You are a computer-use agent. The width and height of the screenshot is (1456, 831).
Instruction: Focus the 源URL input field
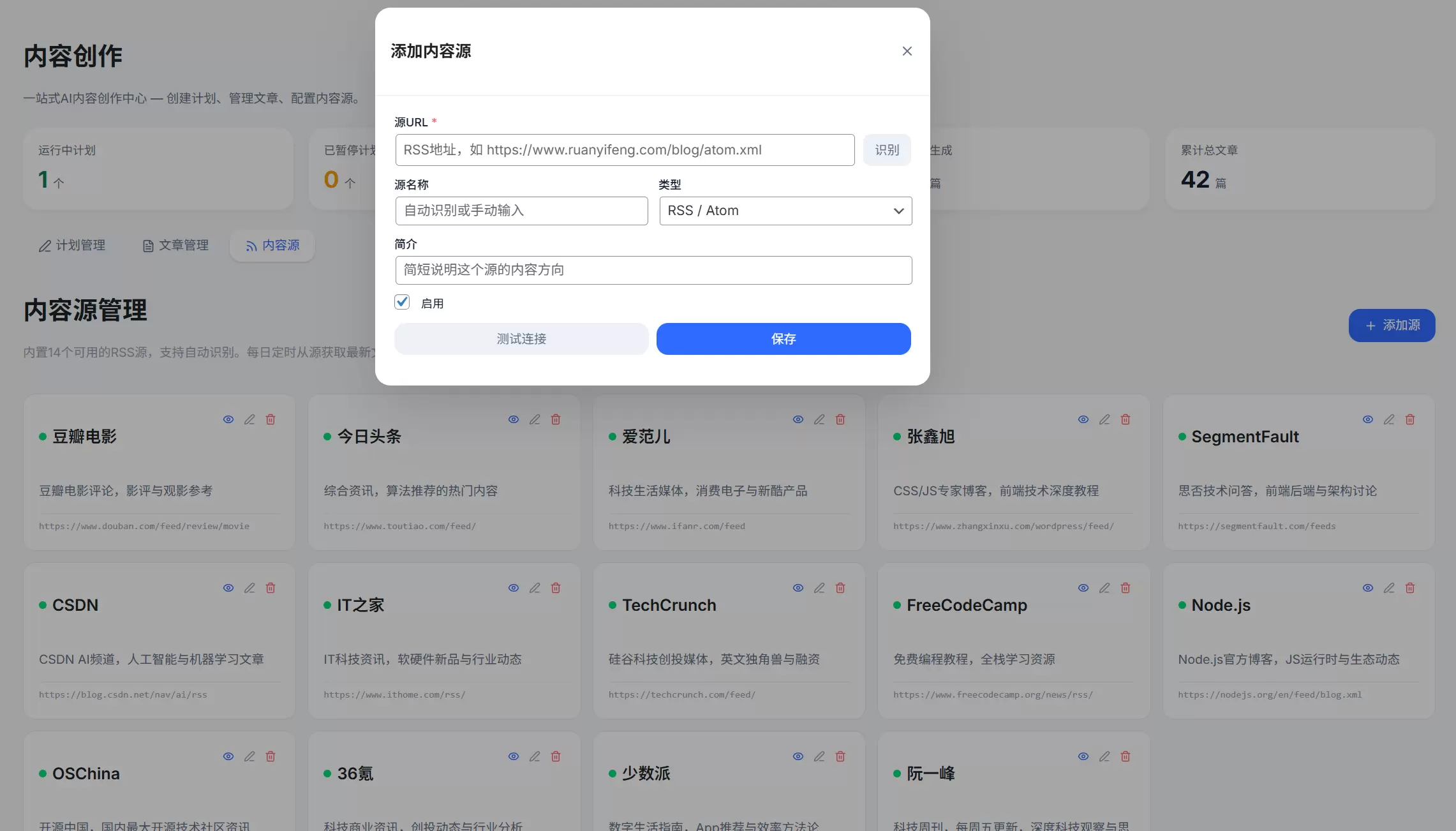coord(625,150)
